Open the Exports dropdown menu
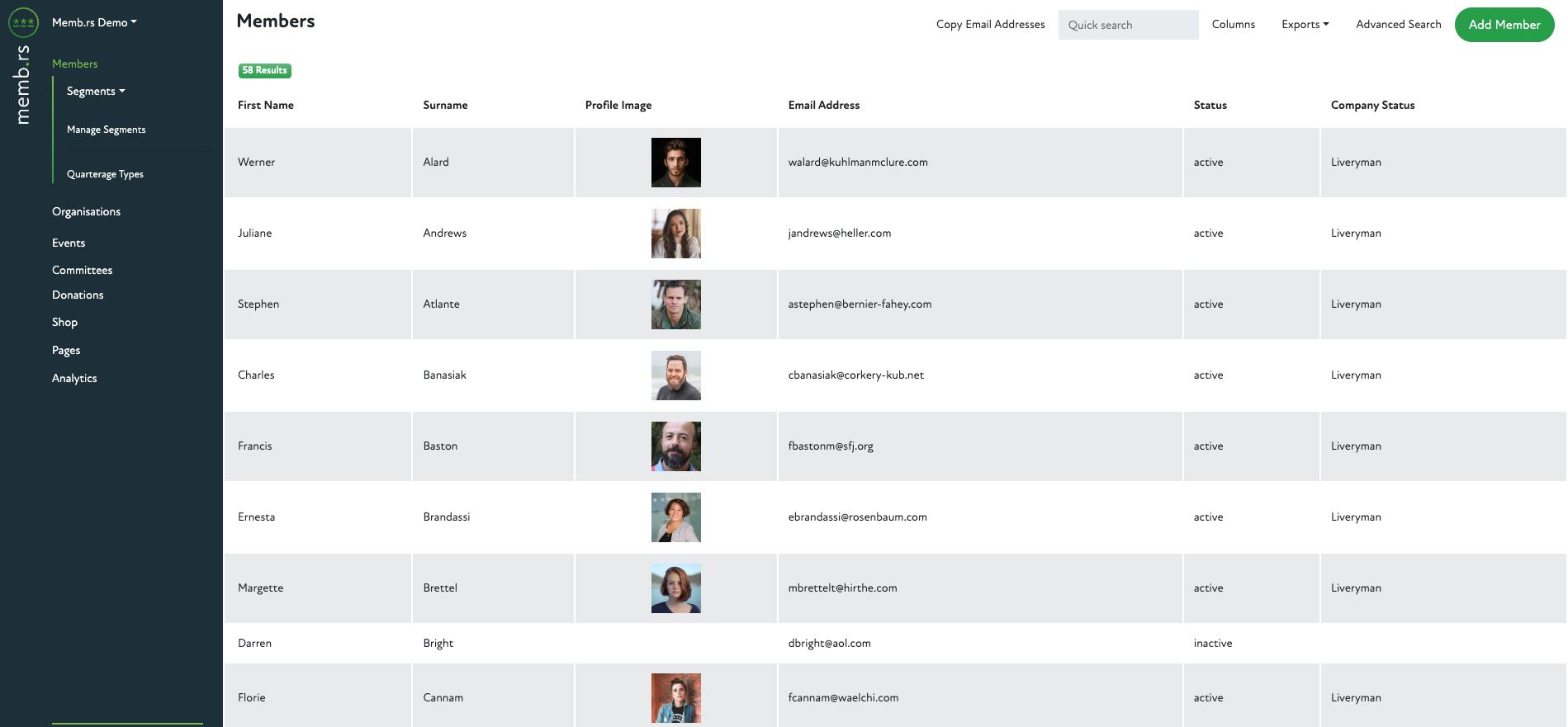Viewport: 1568px width, 727px height. point(1305,25)
